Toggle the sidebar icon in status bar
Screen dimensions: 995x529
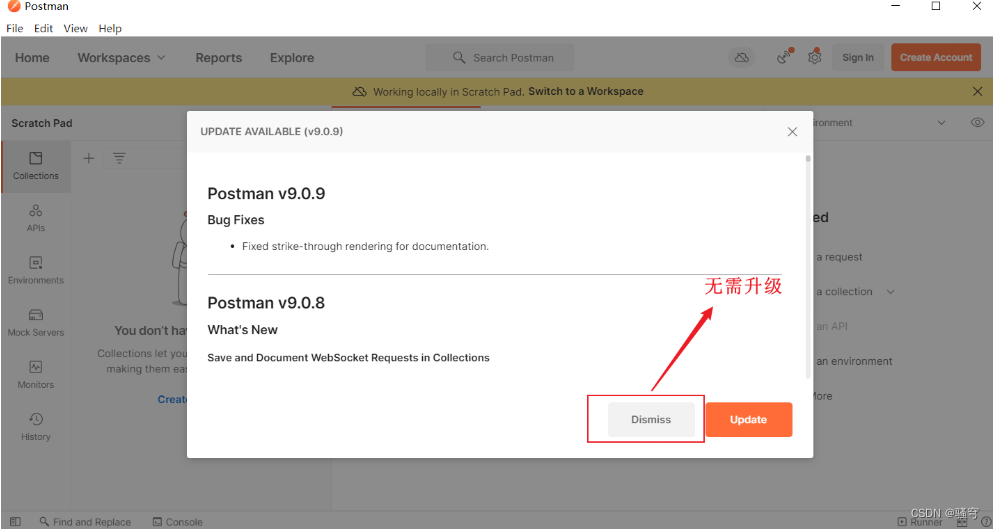click(15, 521)
